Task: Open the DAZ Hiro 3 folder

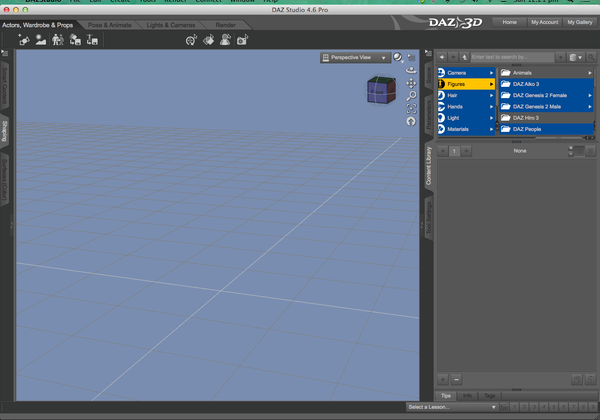Action: 546,118
